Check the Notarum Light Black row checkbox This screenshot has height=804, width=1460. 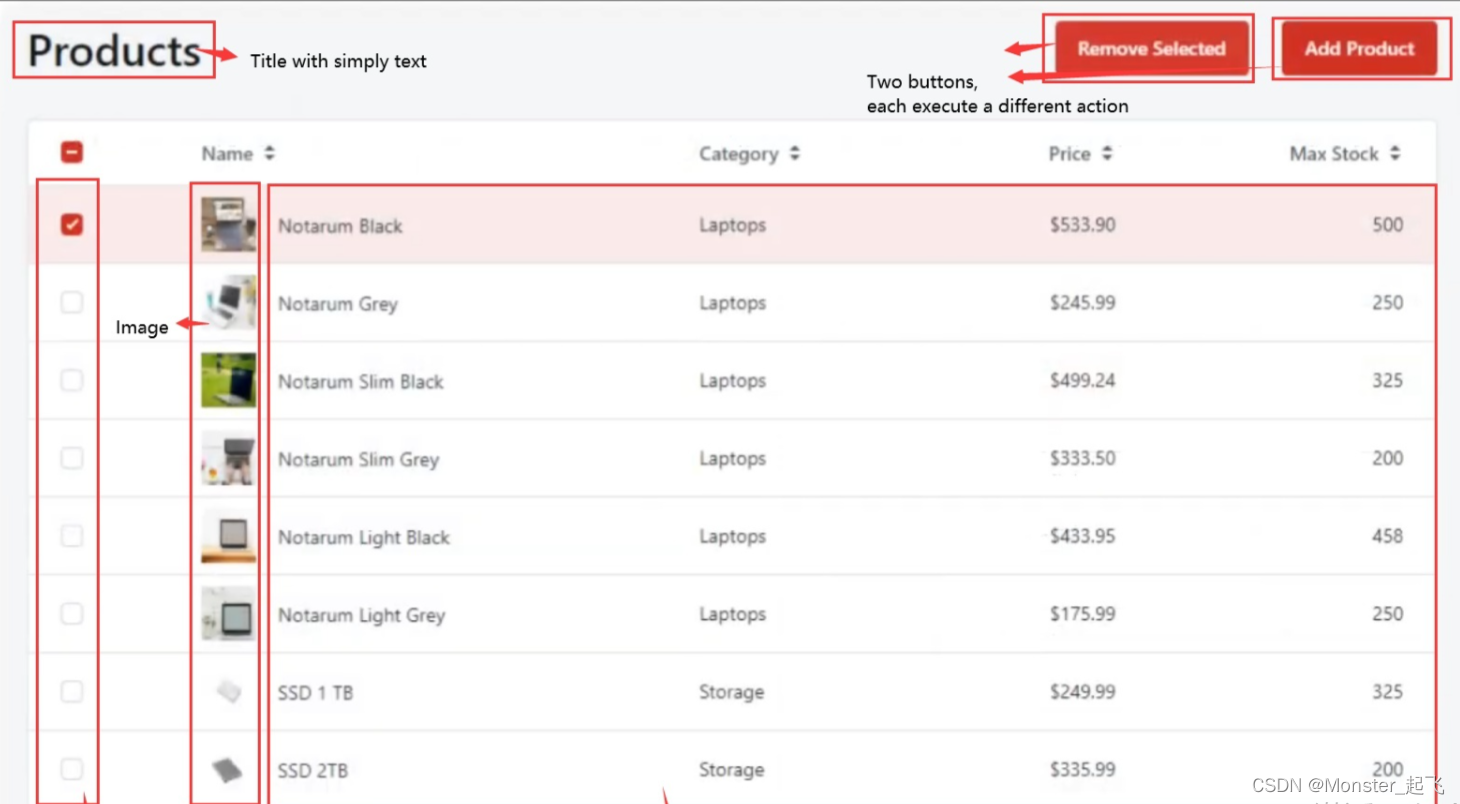click(x=72, y=536)
